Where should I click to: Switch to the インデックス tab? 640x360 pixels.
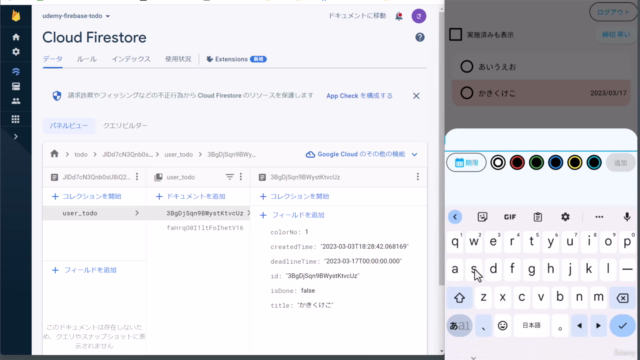point(131,59)
